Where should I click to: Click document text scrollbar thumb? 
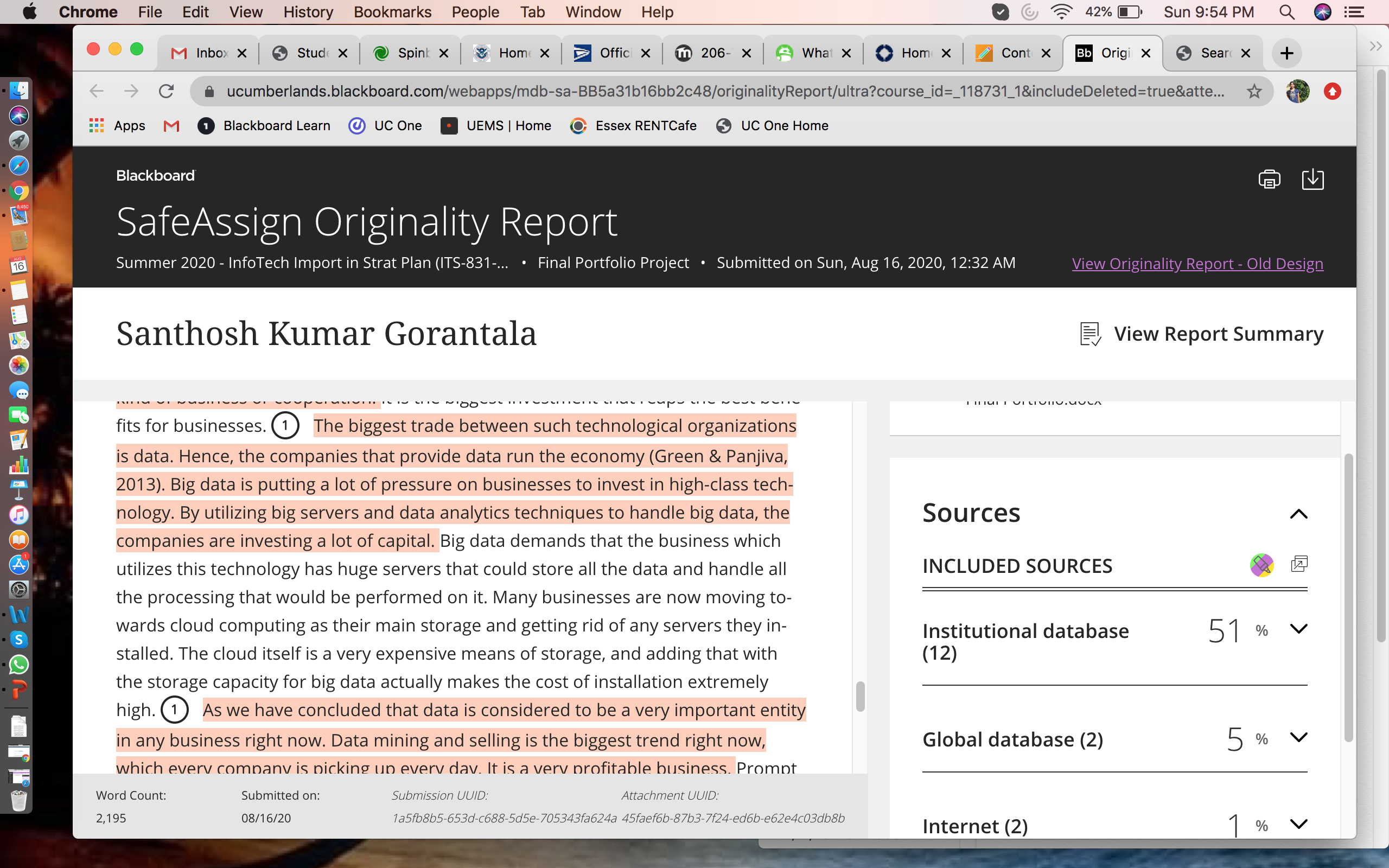[860, 697]
